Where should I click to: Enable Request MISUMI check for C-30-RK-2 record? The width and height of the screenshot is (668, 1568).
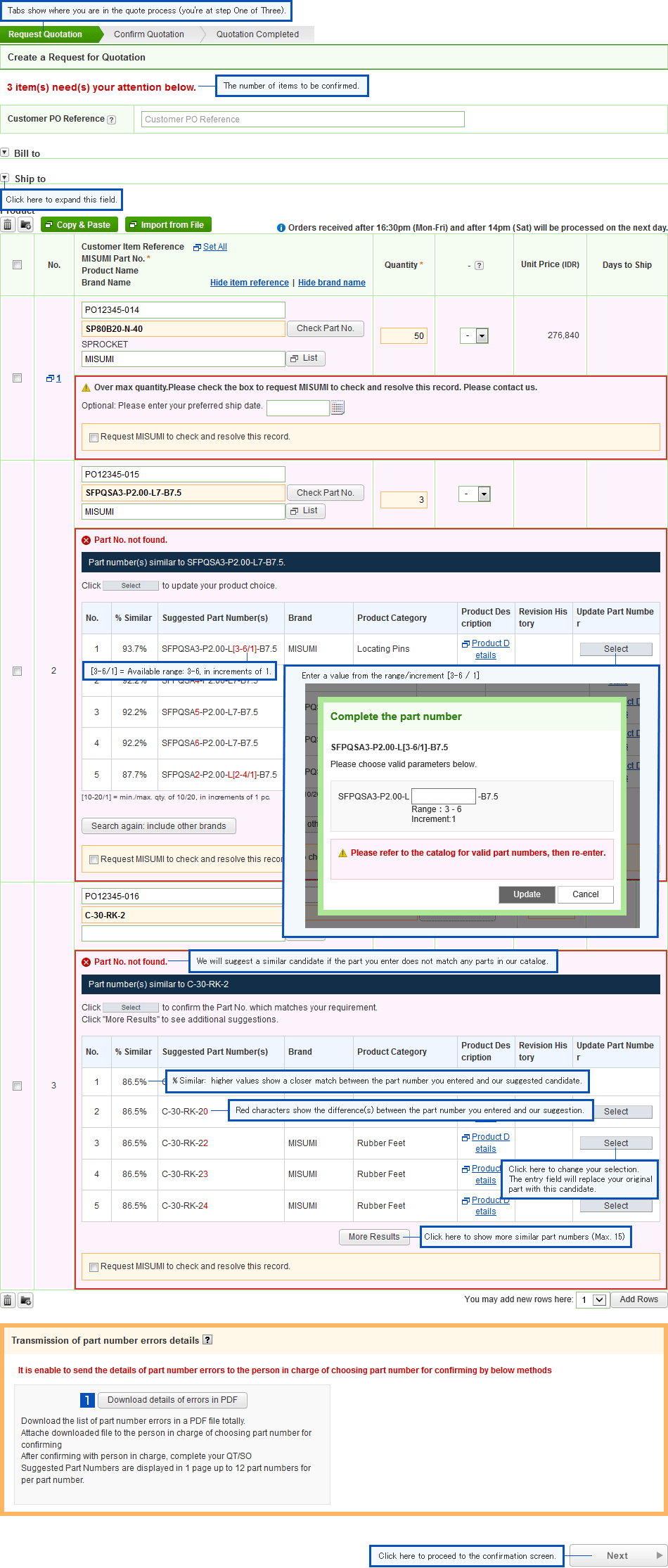(x=94, y=1267)
